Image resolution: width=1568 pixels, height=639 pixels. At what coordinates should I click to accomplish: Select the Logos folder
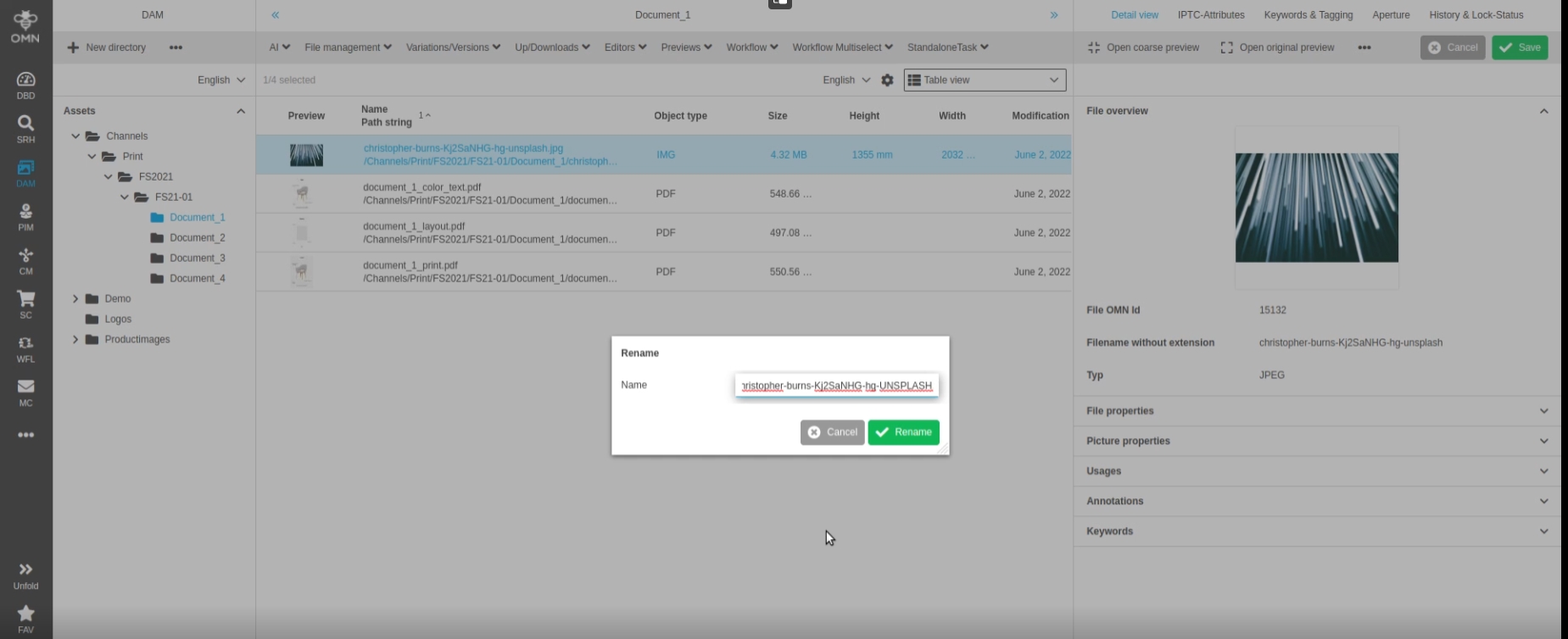(x=109, y=319)
